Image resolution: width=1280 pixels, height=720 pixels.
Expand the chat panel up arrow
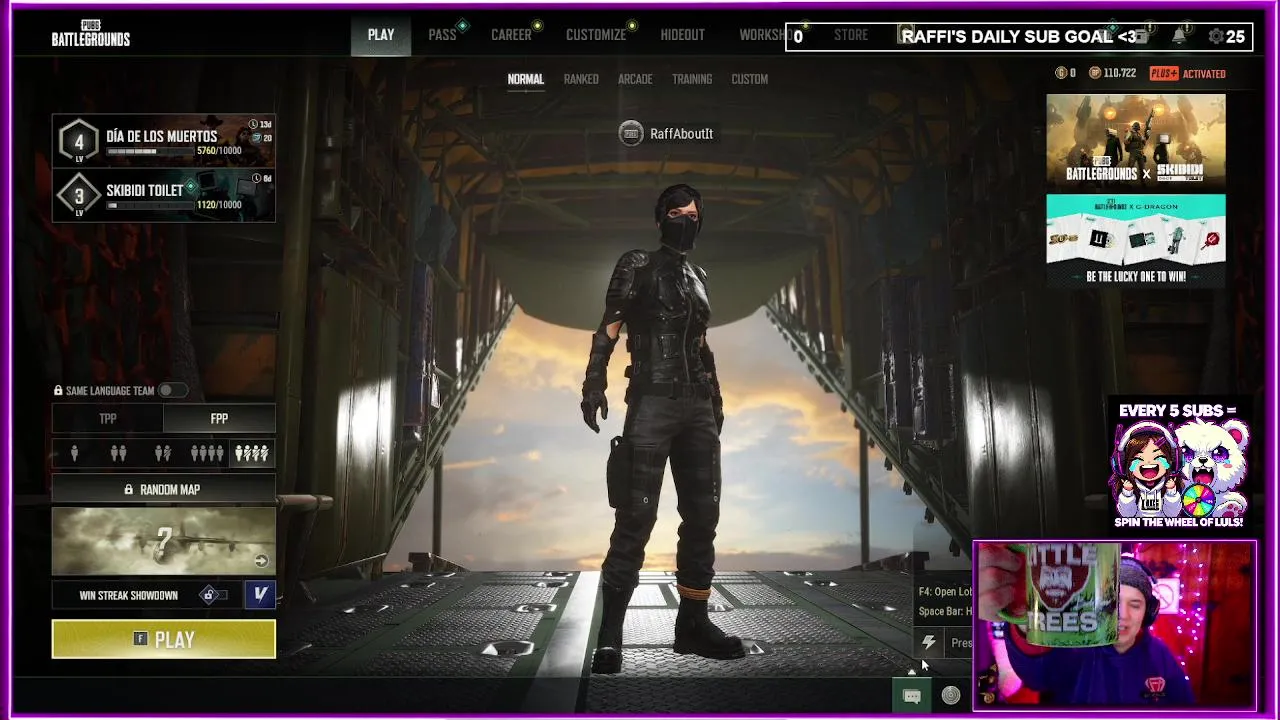click(911, 671)
